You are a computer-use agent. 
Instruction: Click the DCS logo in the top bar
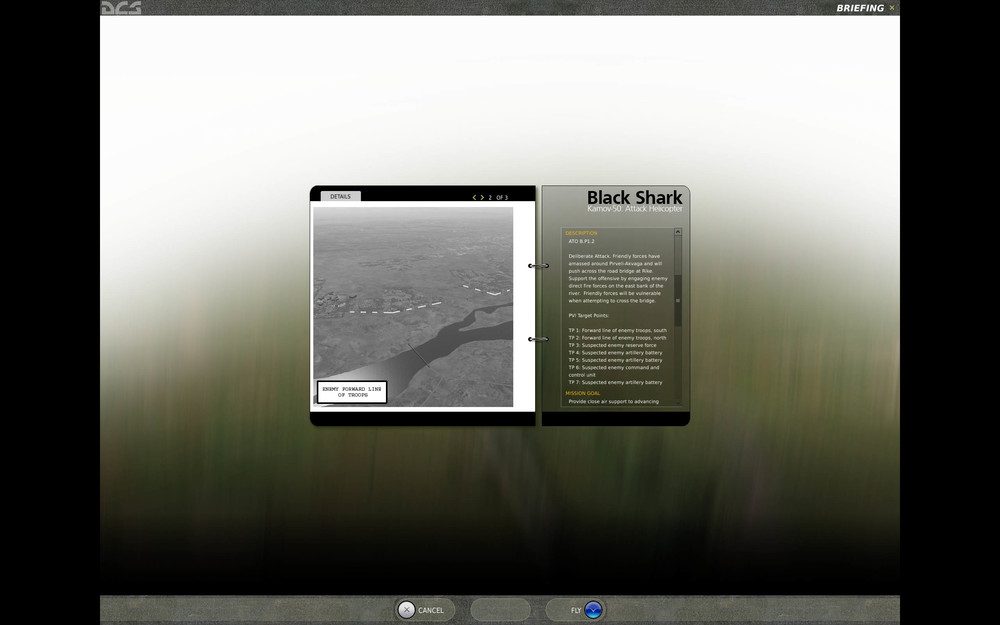tap(121, 8)
